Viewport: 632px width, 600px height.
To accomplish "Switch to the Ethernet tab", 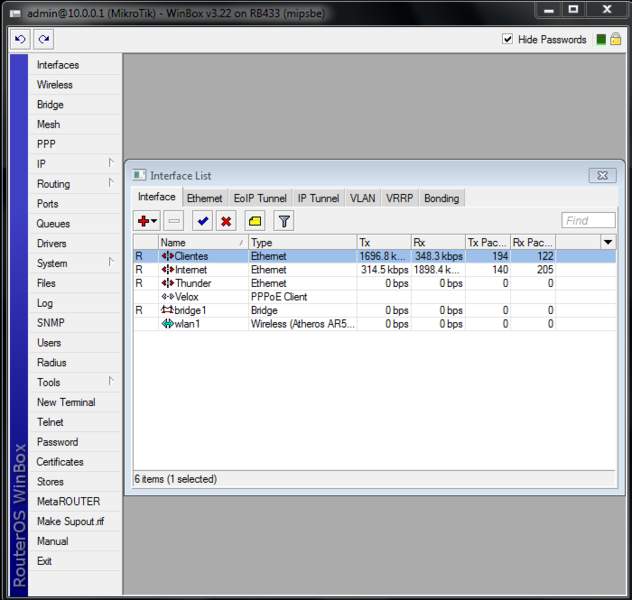I will [x=204, y=198].
